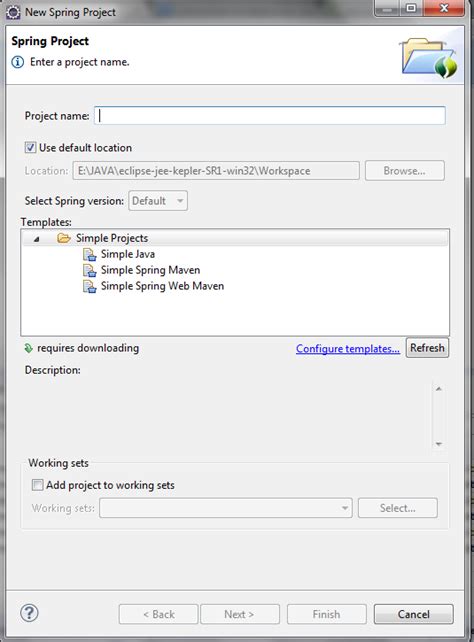Click the Simple Java template icon

click(x=90, y=254)
